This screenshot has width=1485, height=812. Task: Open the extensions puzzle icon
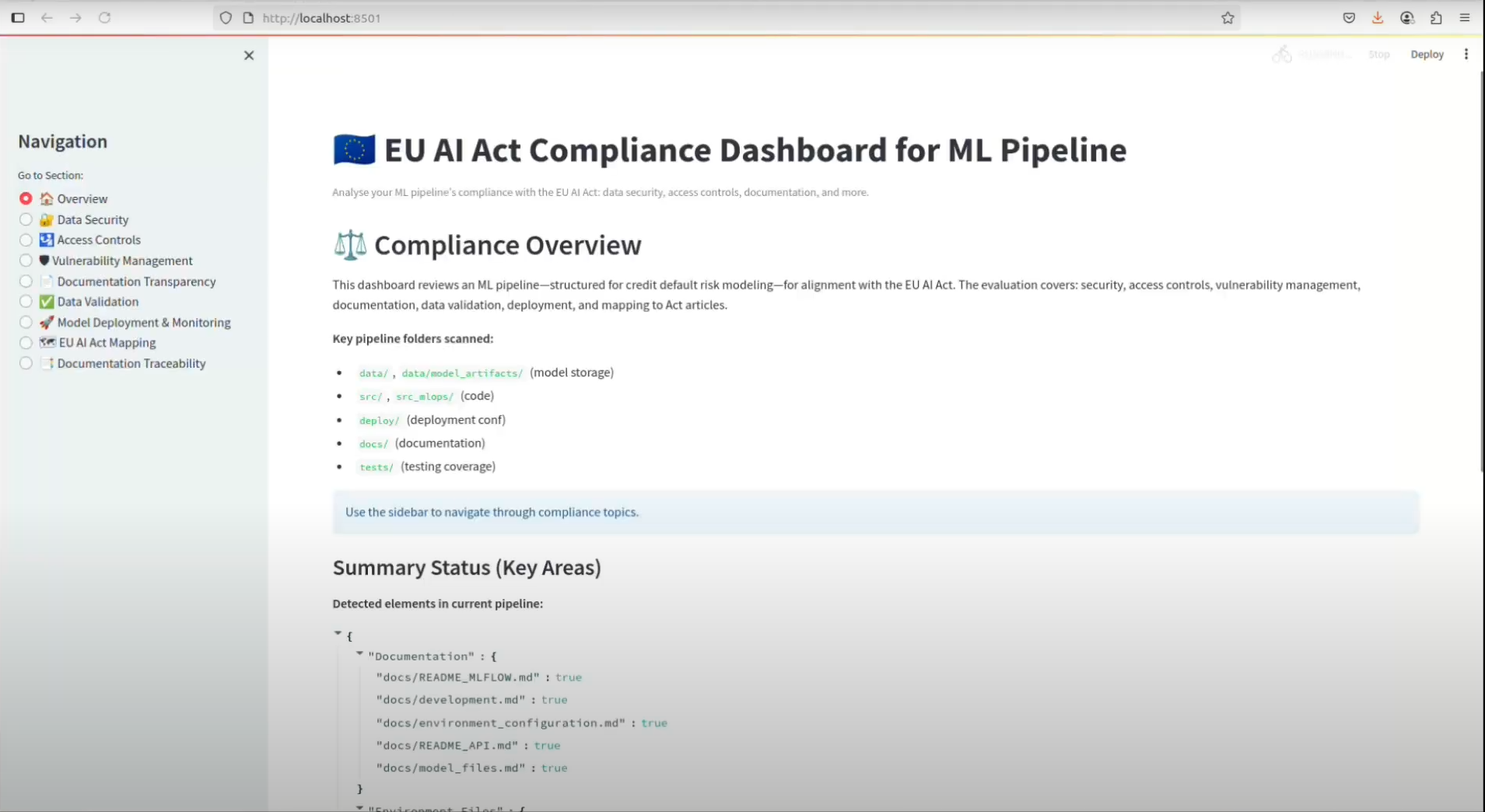[x=1436, y=18]
